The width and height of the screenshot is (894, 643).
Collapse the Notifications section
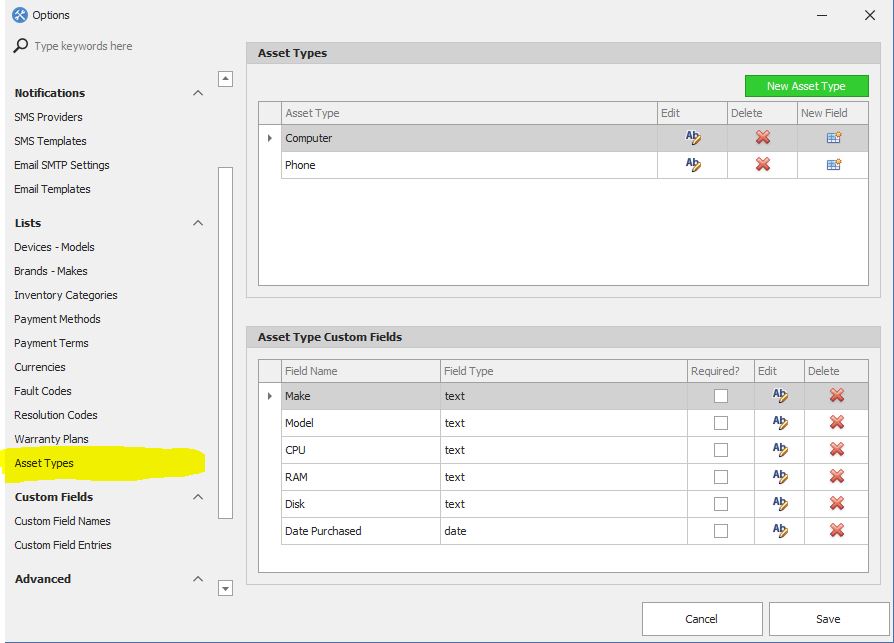click(197, 92)
